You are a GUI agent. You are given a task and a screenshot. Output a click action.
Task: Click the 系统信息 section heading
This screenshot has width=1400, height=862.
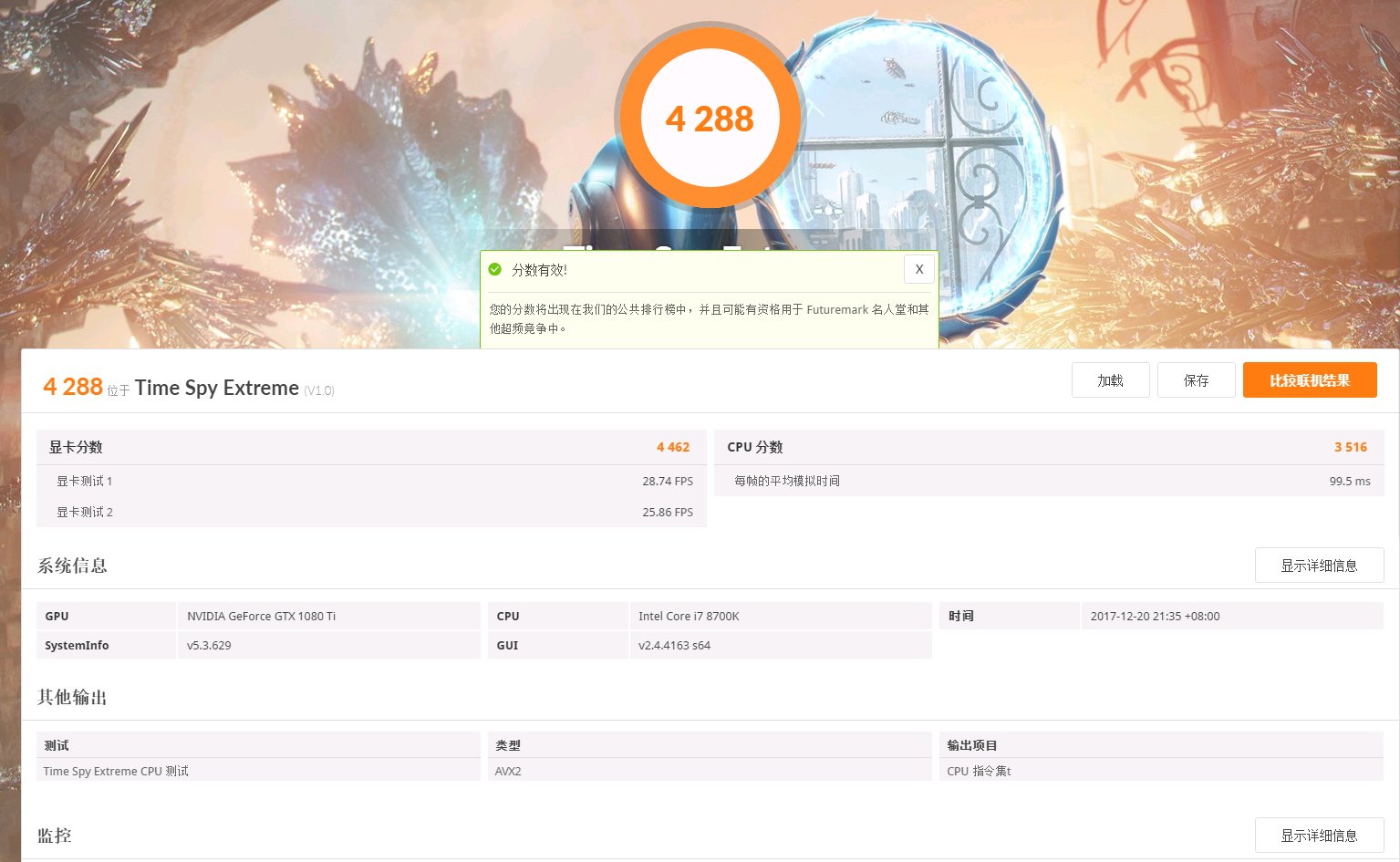click(72, 566)
